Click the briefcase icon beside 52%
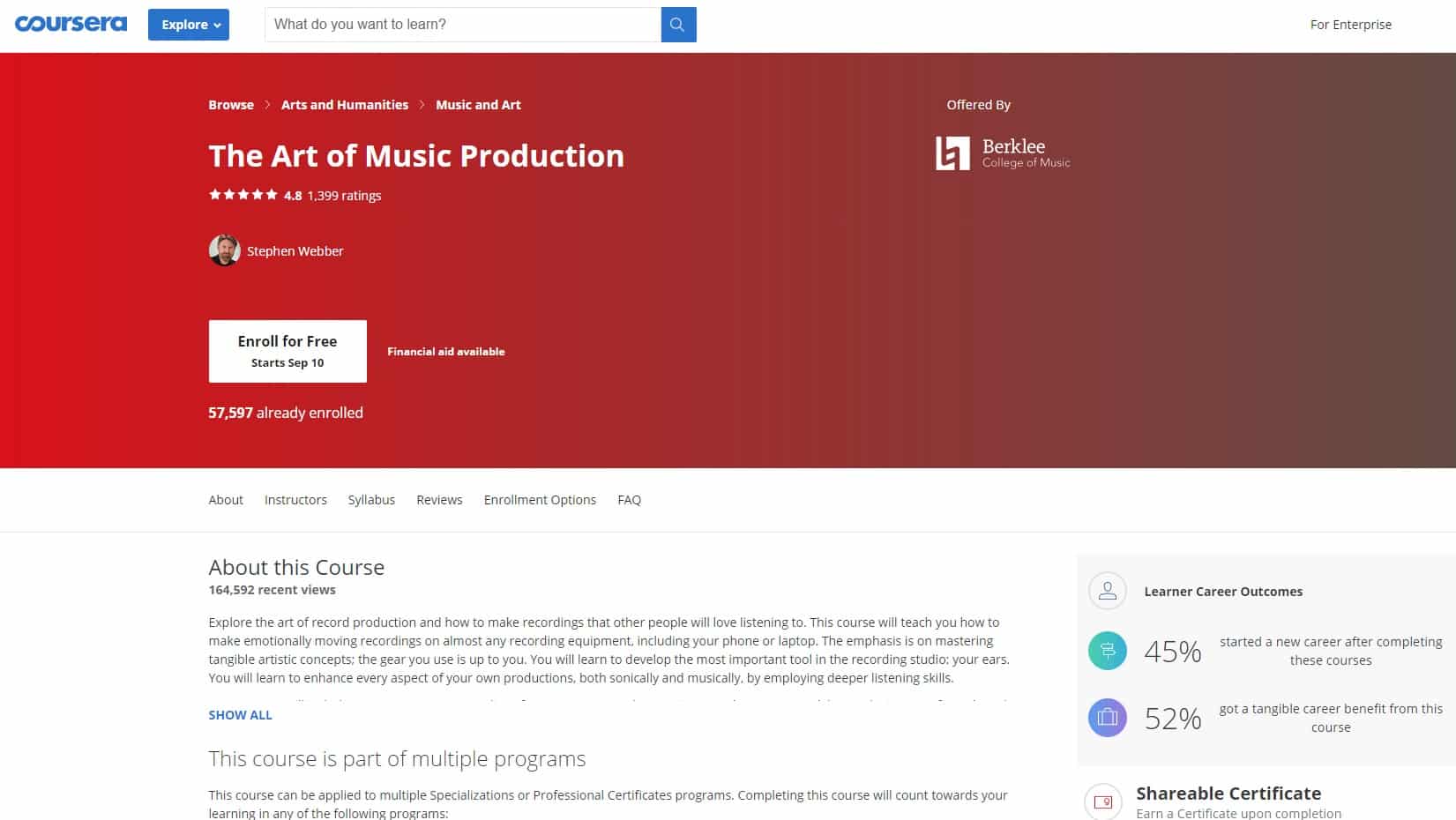 coord(1108,718)
